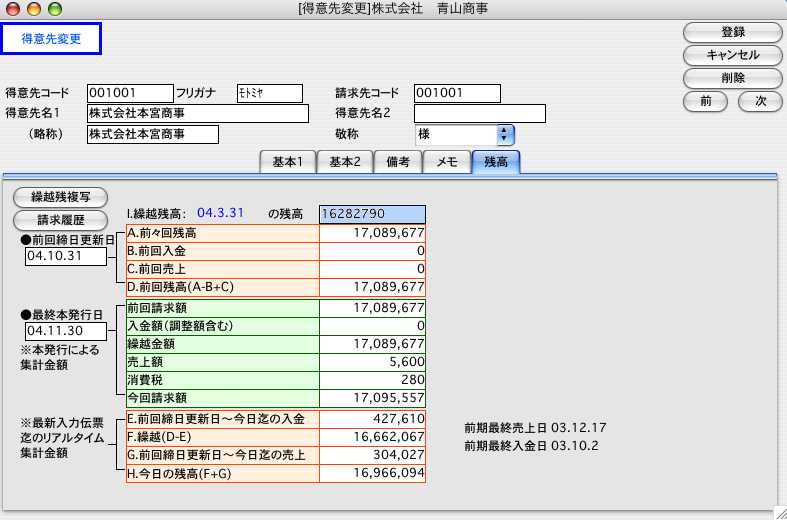Go to next record with 次
This screenshot has height=520, width=787.
coord(760,101)
